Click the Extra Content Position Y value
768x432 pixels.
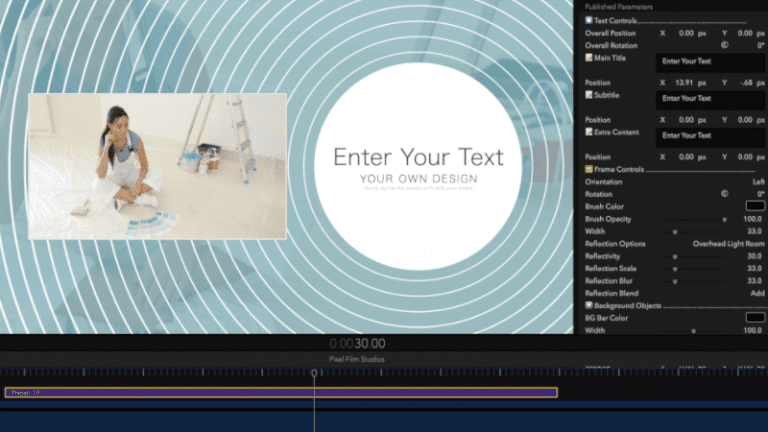[745, 157]
